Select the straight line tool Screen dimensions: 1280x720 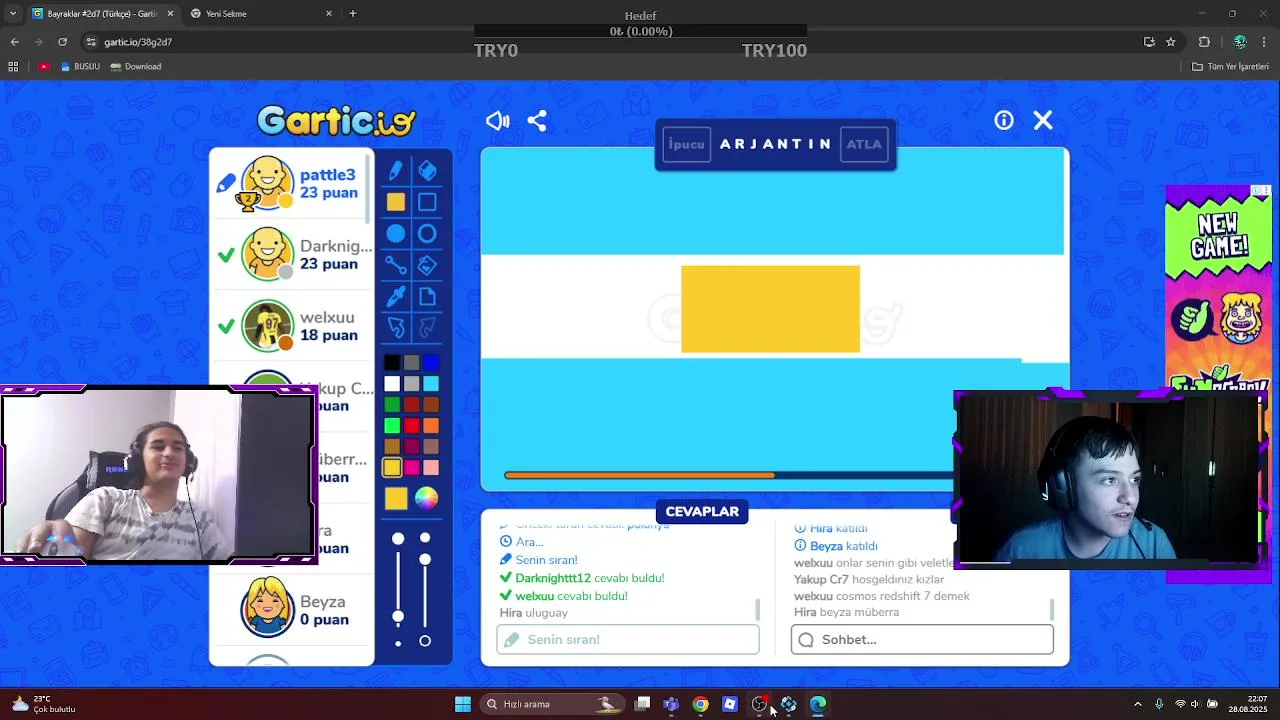pyautogui.click(x=396, y=265)
